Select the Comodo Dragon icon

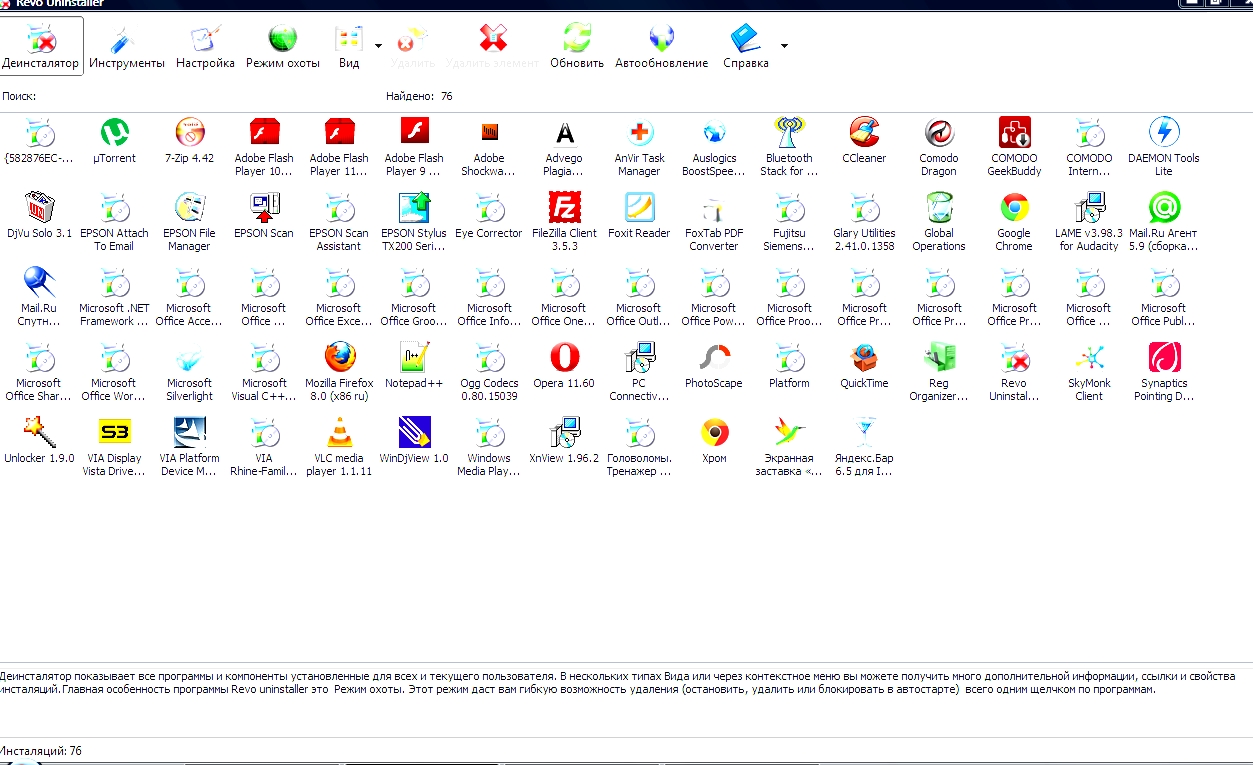[940, 132]
